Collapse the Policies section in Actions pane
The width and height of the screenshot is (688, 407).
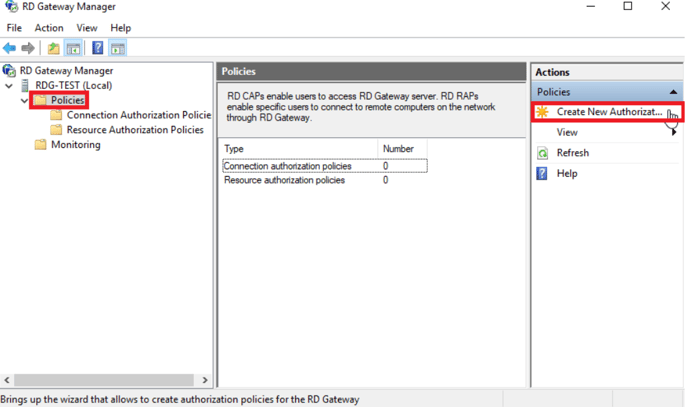[x=673, y=92]
